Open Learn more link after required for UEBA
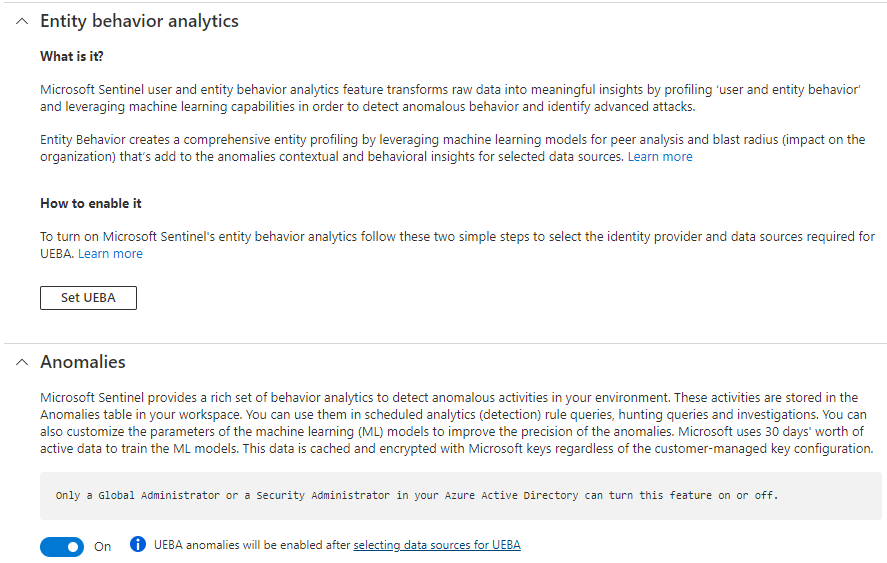The height and width of the screenshot is (563, 887). [x=110, y=254]
